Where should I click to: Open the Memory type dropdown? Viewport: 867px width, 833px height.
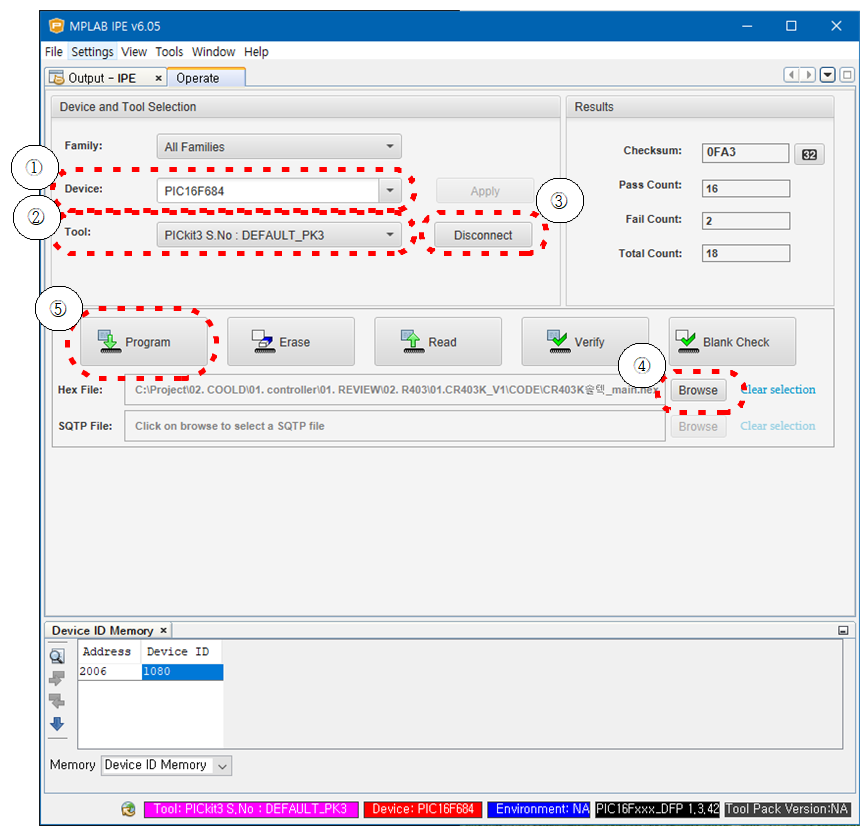(166, 766)
